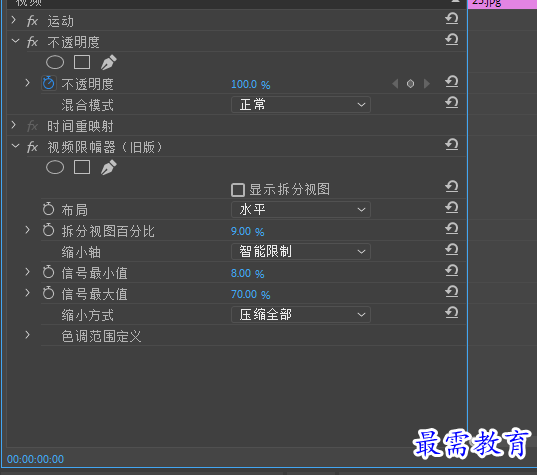Image resolution: width=537 pixels, height=475 pixels.
Task: Reset the 拆分视图百分比 parameter
Action: coord(452,229)
